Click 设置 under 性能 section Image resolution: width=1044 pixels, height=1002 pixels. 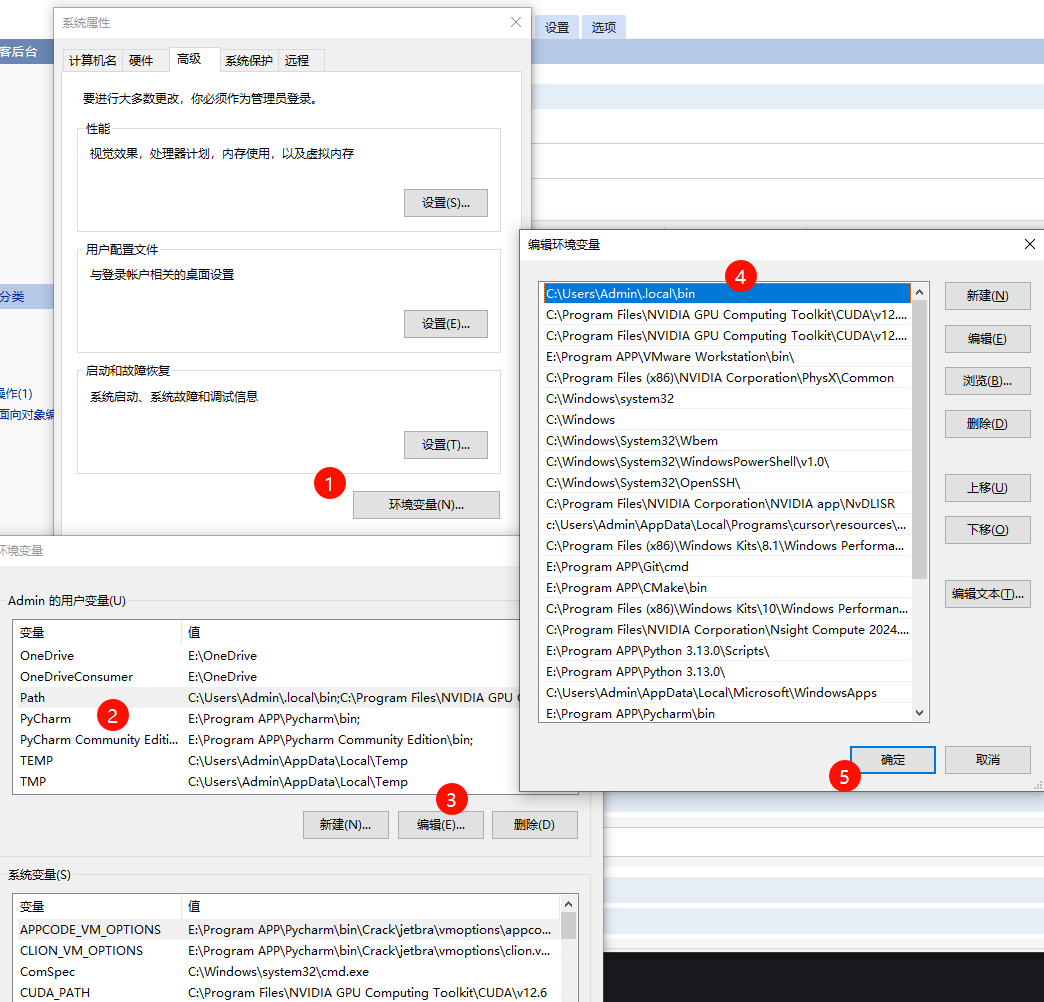click(x=446, y=202)
